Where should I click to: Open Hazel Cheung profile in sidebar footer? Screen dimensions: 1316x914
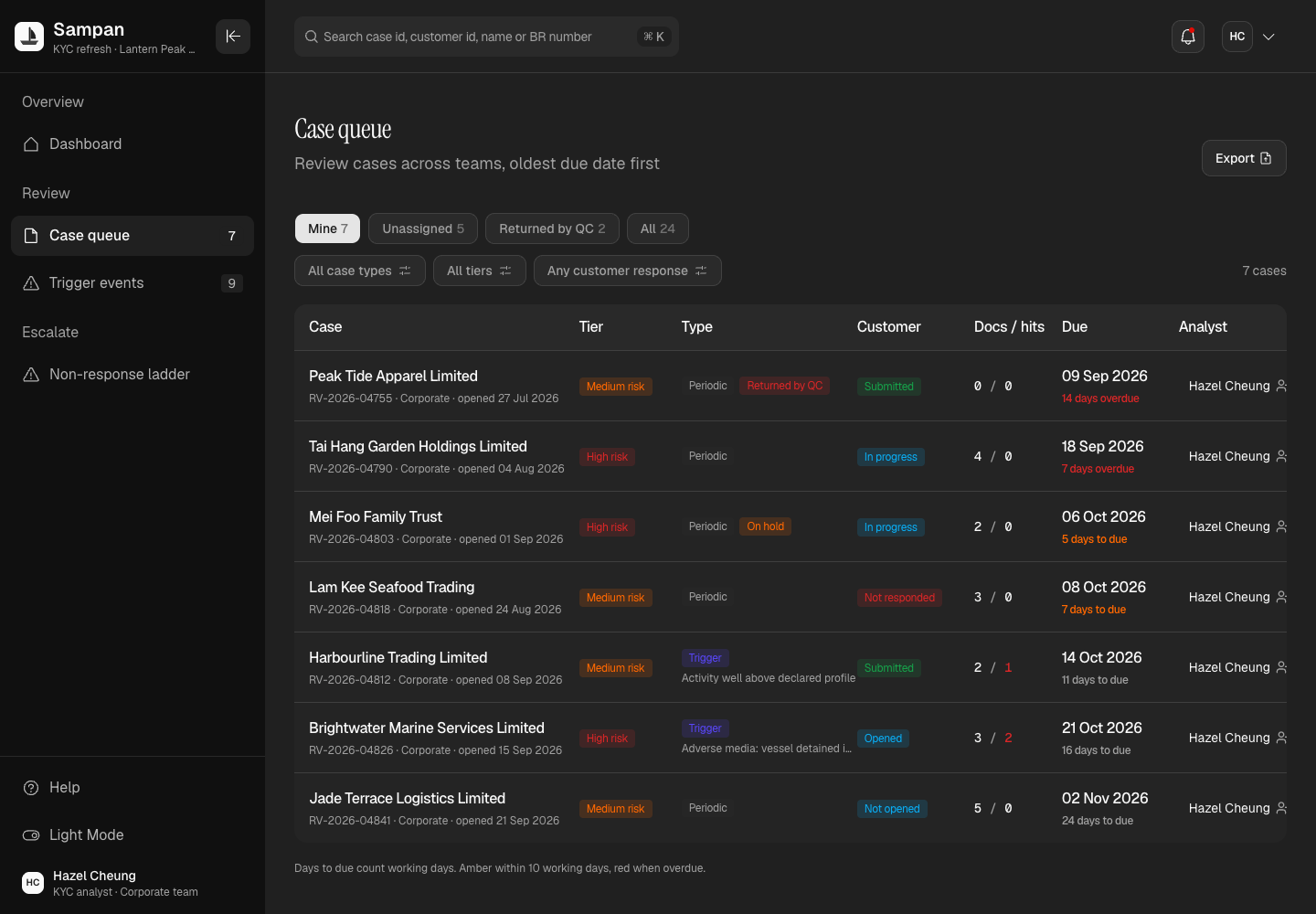[133, 883]
